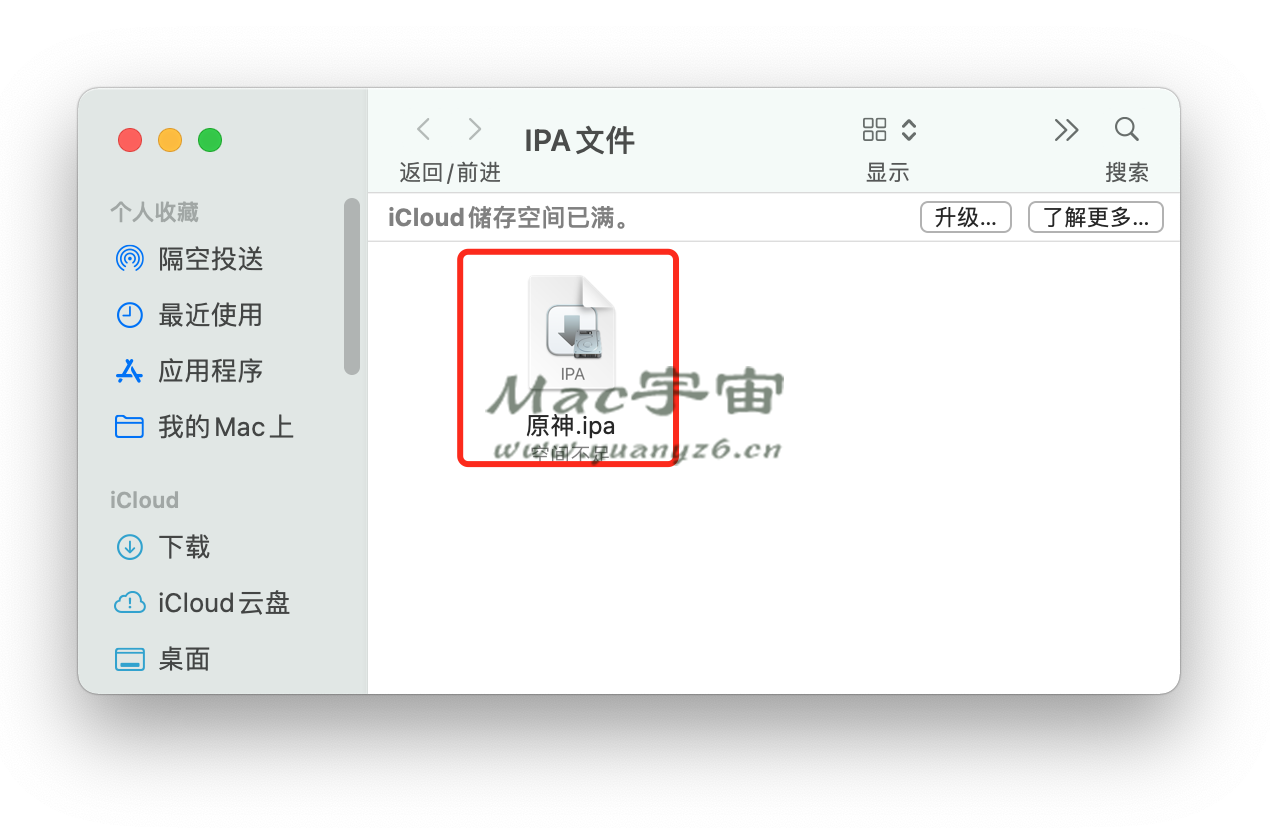The image size is (1270, 832).
Task: Click the back navigation arrow
Action: pos(424,129)
